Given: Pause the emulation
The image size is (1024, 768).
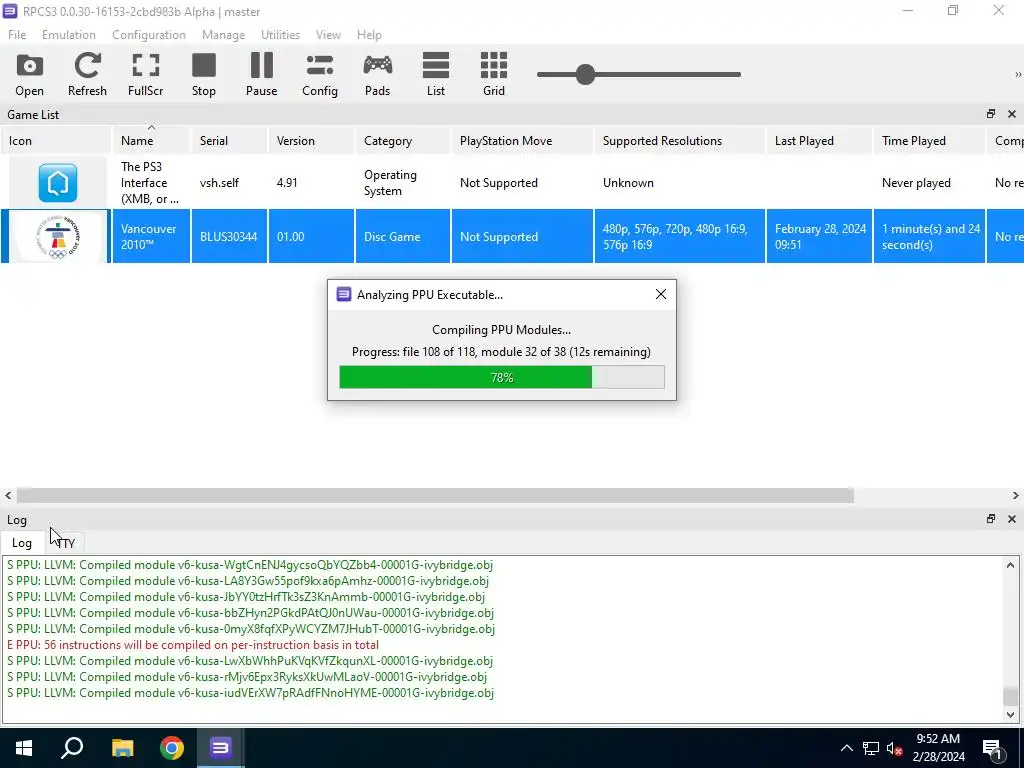Looking at the screenshot, I should pyautogui.click(x=261, y=74).
